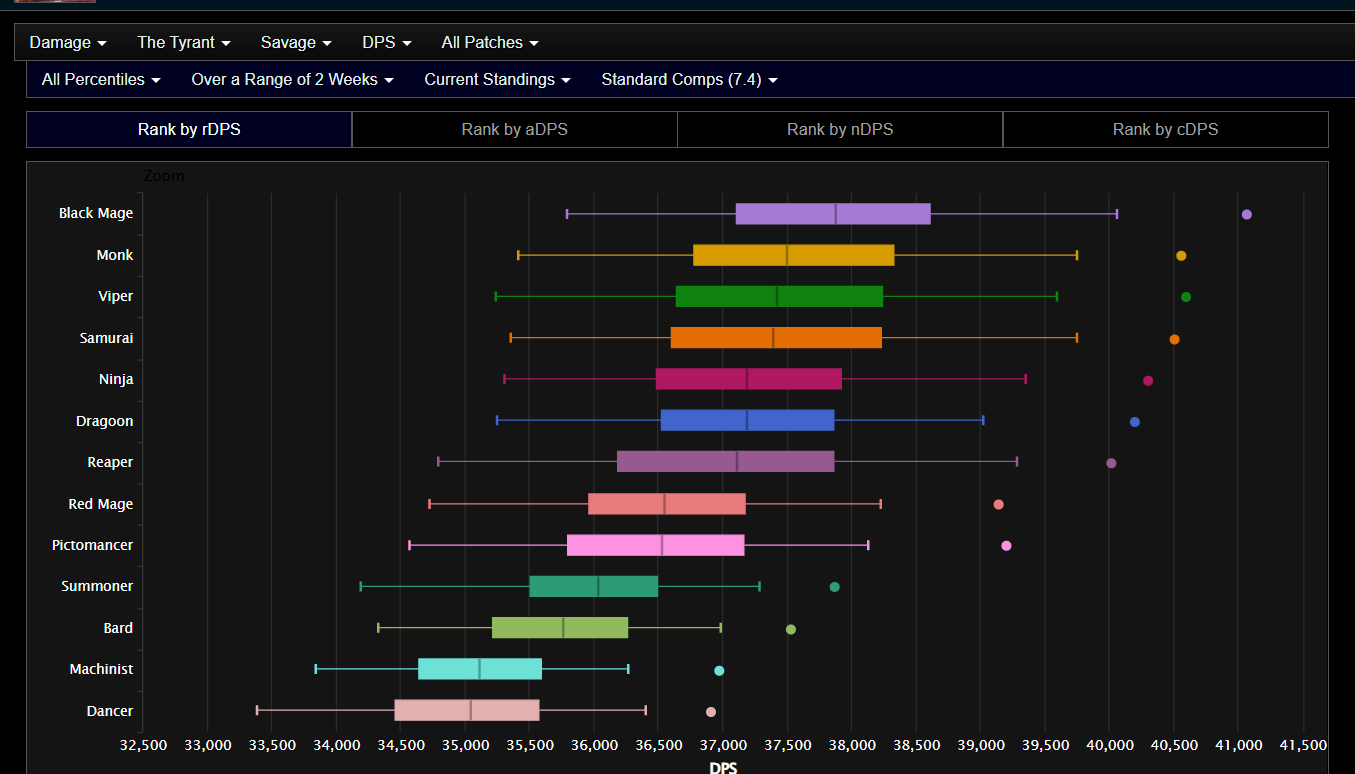Viewport: 1355px width, 774px height.
Task: Select the light green Bard box plot
Action: [560, 628]
